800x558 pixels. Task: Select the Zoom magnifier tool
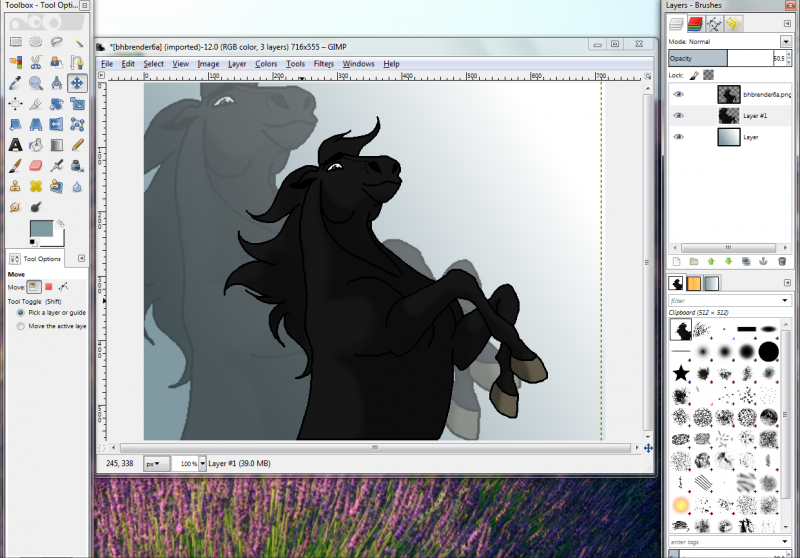[x=36, y=83]
